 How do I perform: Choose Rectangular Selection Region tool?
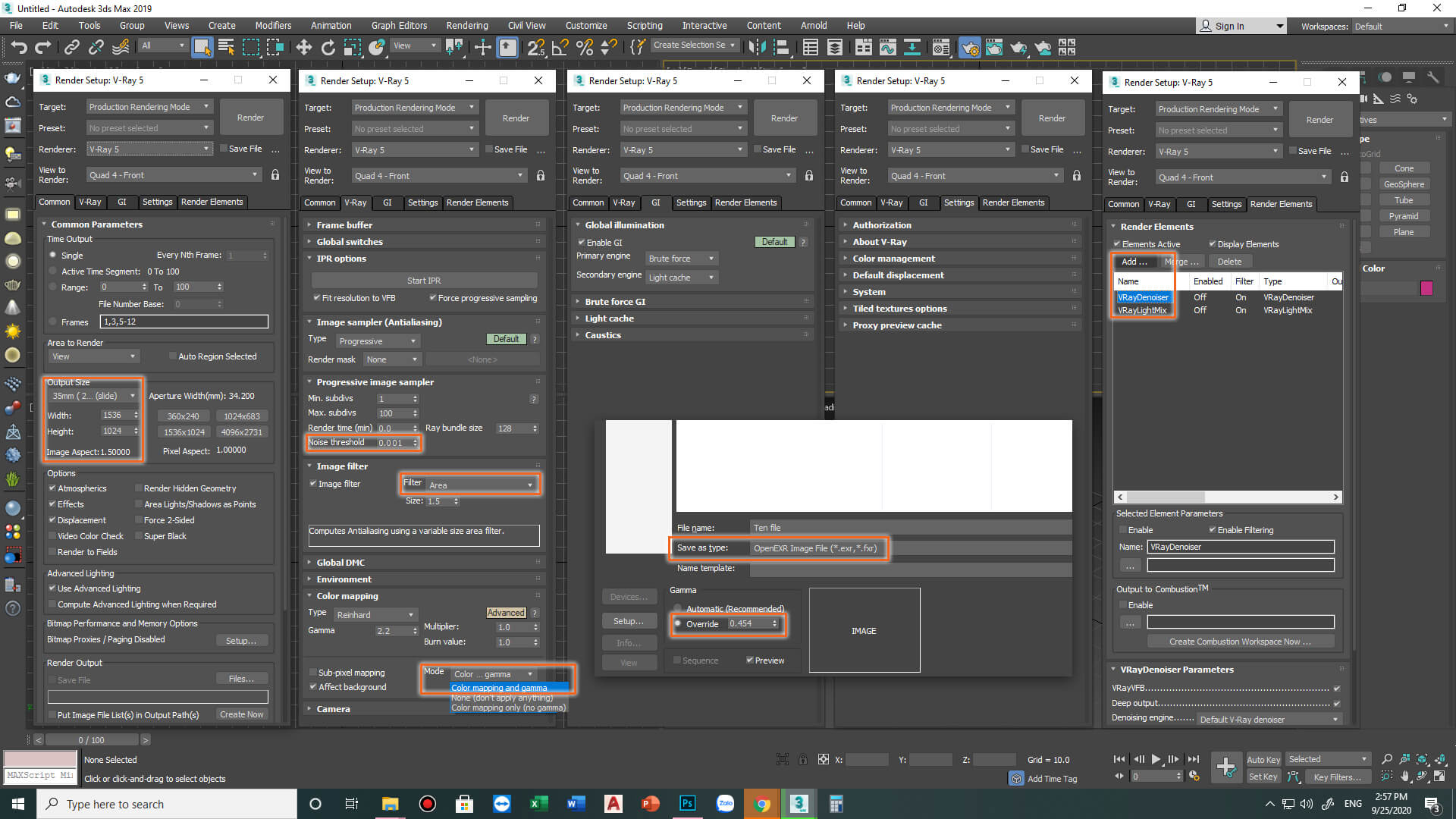point(250,47)
